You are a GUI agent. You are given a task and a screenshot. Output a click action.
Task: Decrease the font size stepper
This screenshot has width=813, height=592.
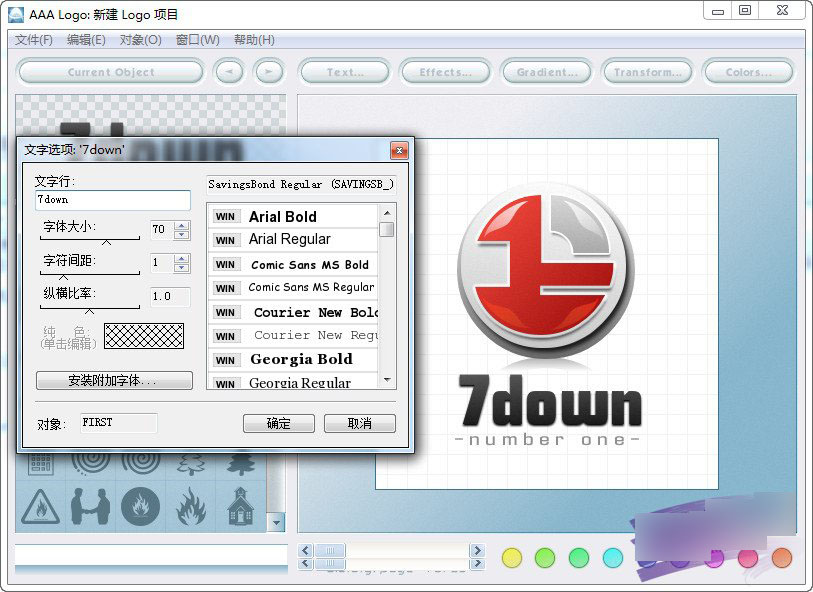[x=181, y=234]
